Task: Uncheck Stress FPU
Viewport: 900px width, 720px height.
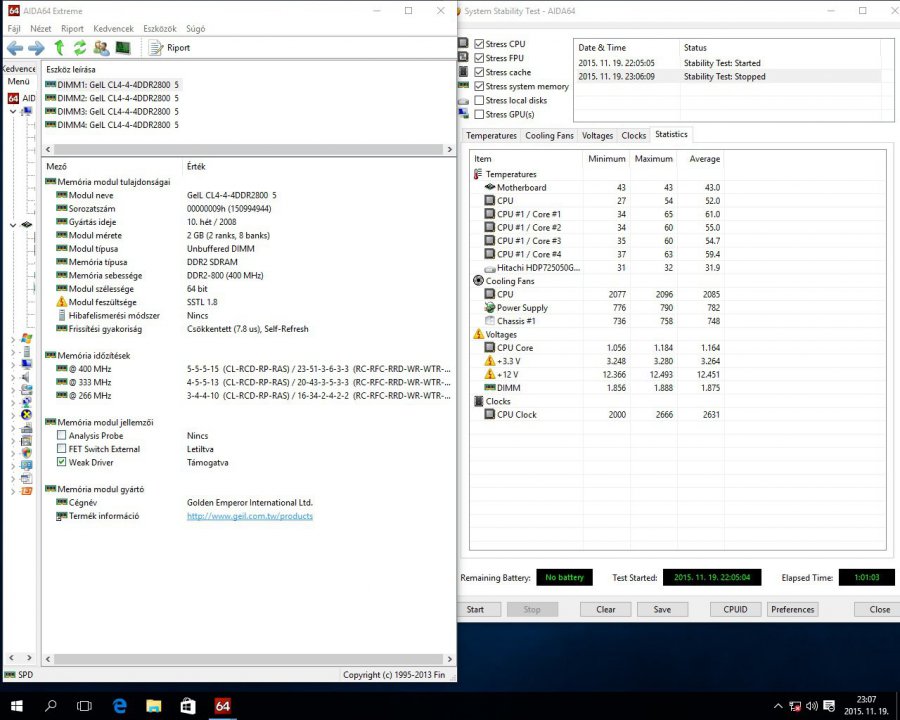Action: (479, 58)
